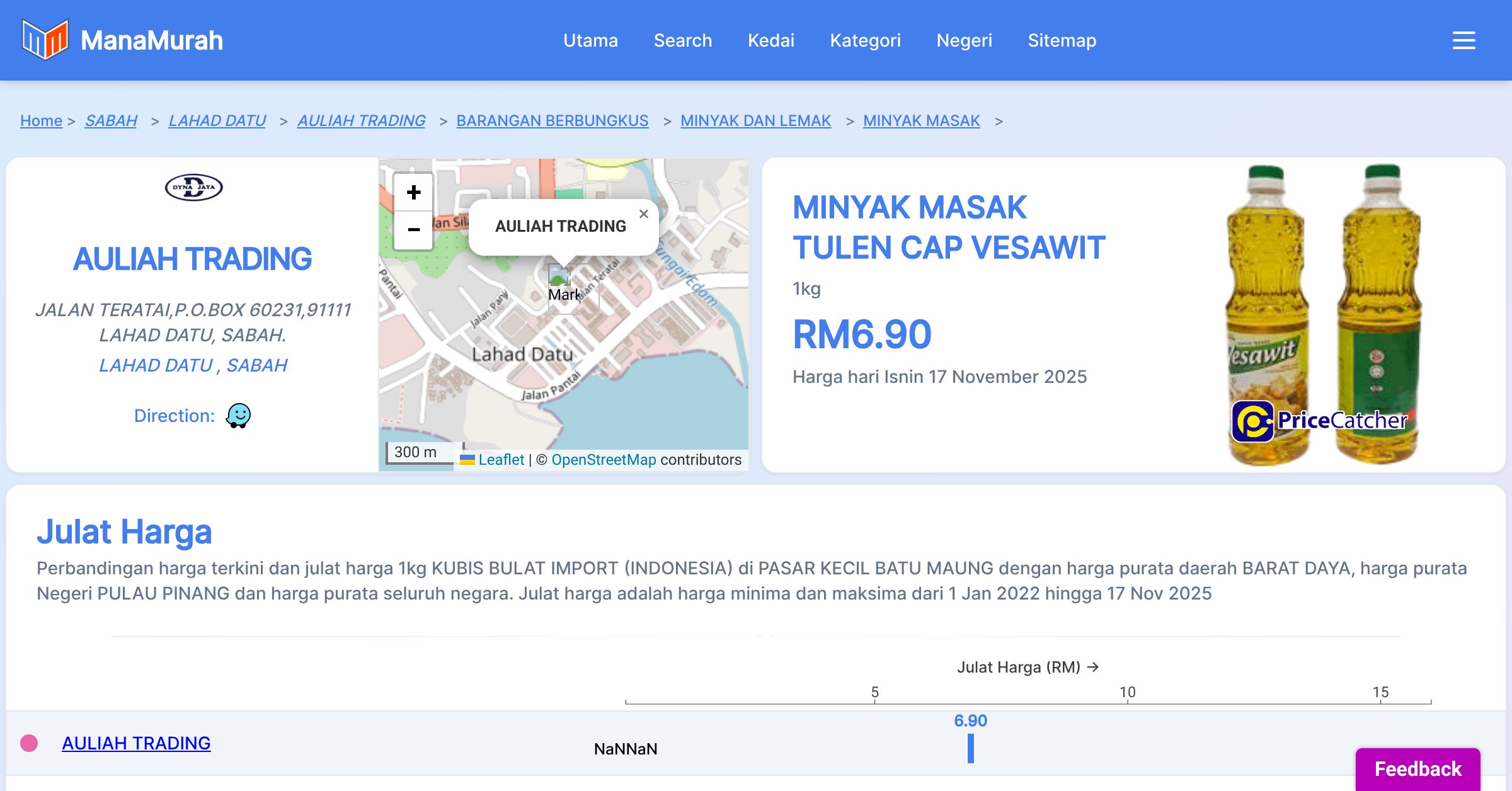Click the ManaMurah logo icon

(45, 40)
